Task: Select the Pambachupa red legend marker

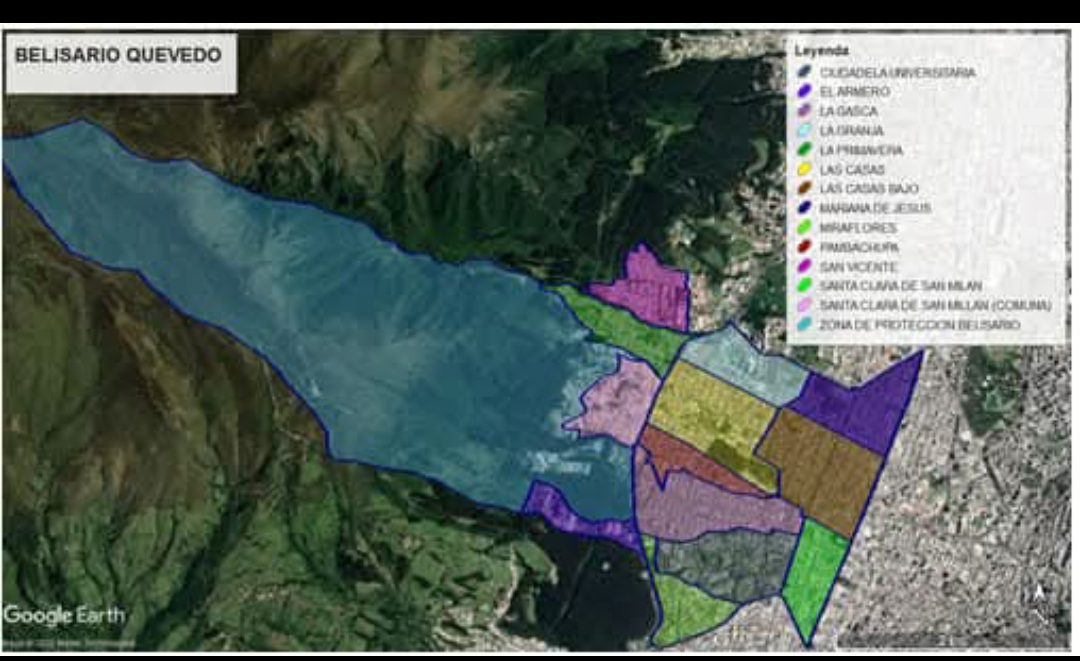Action: [x=804, y=246]
